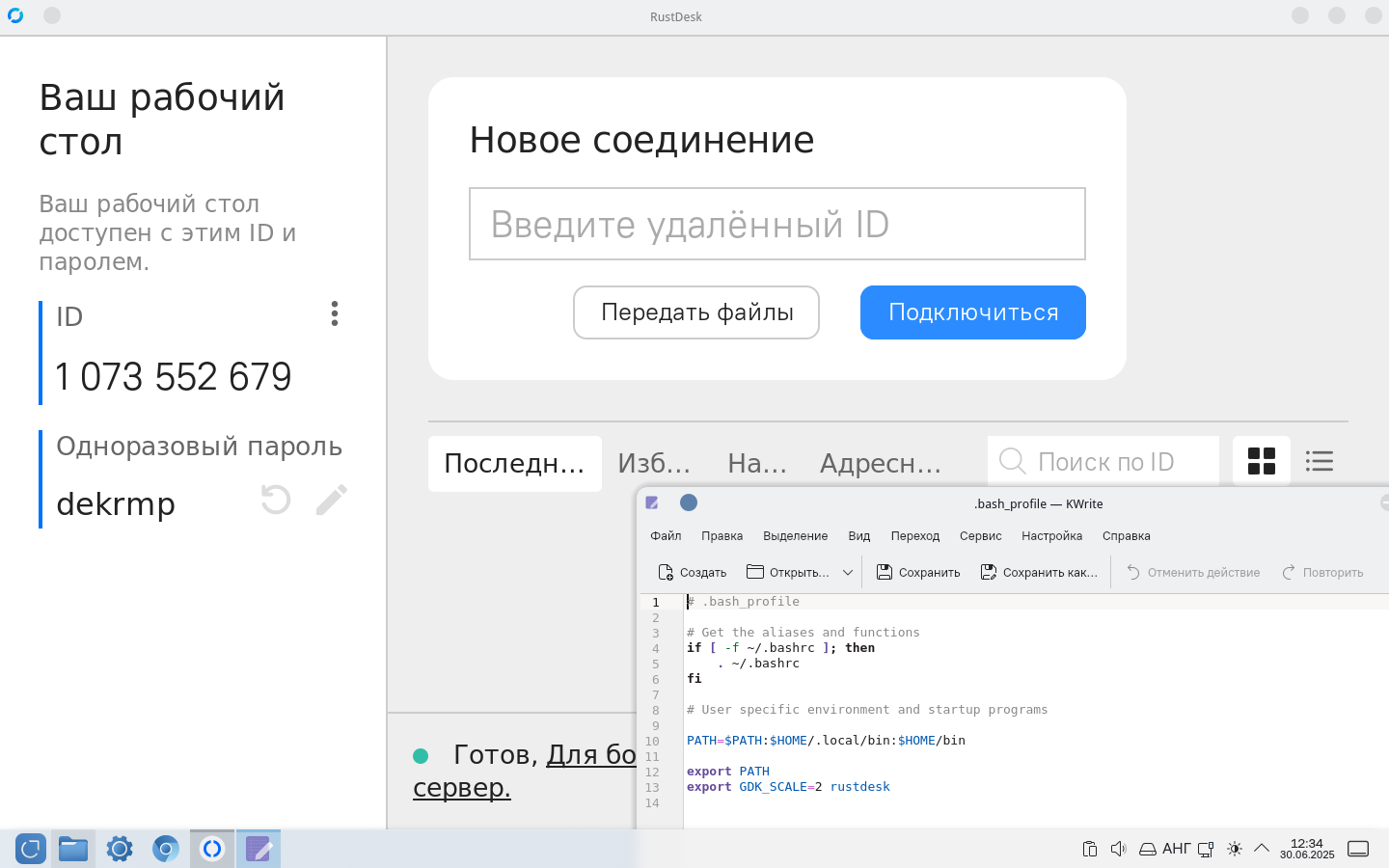Click Create new document in KWrite
The width and height of the screenshot is (1389, 868).
tap(692, 572)
